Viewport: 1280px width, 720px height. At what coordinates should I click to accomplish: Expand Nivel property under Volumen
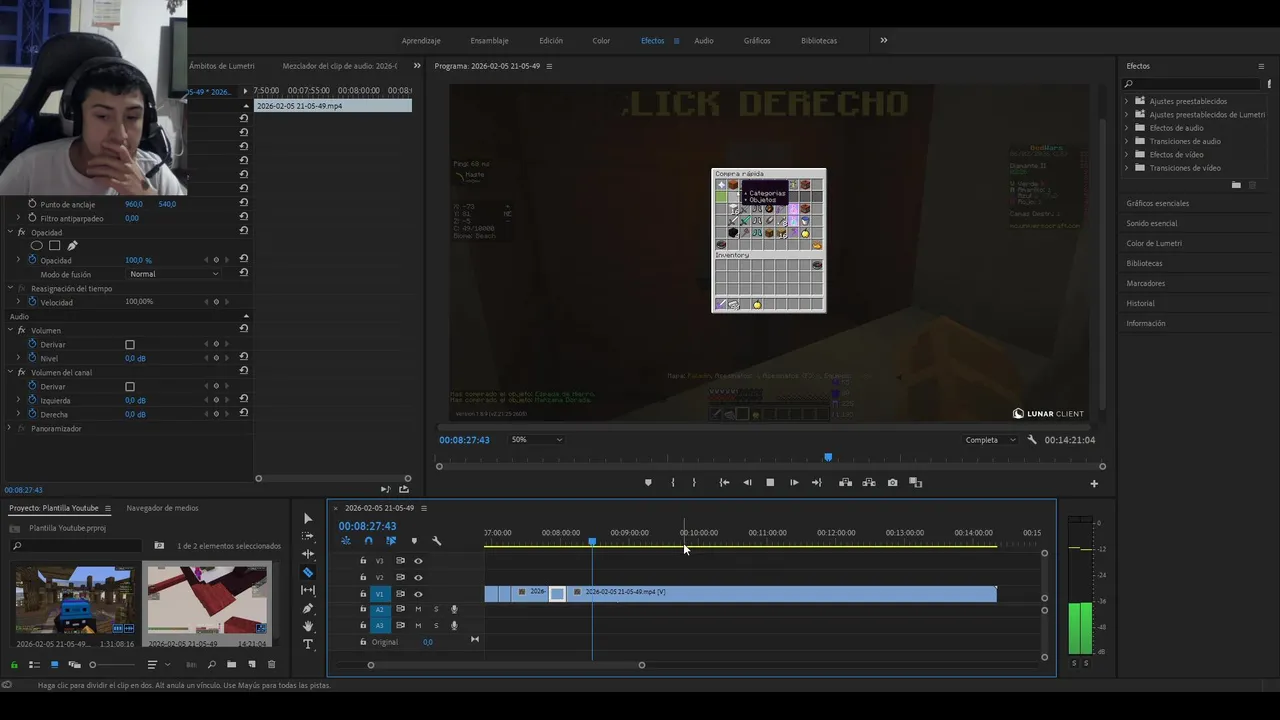point(18,358)
